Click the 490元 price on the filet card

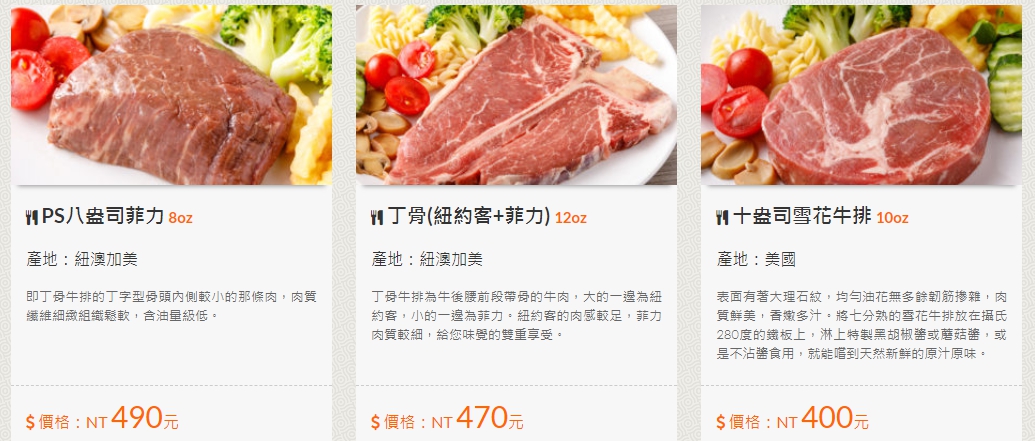pyautogui.click(x=145, y=418)
